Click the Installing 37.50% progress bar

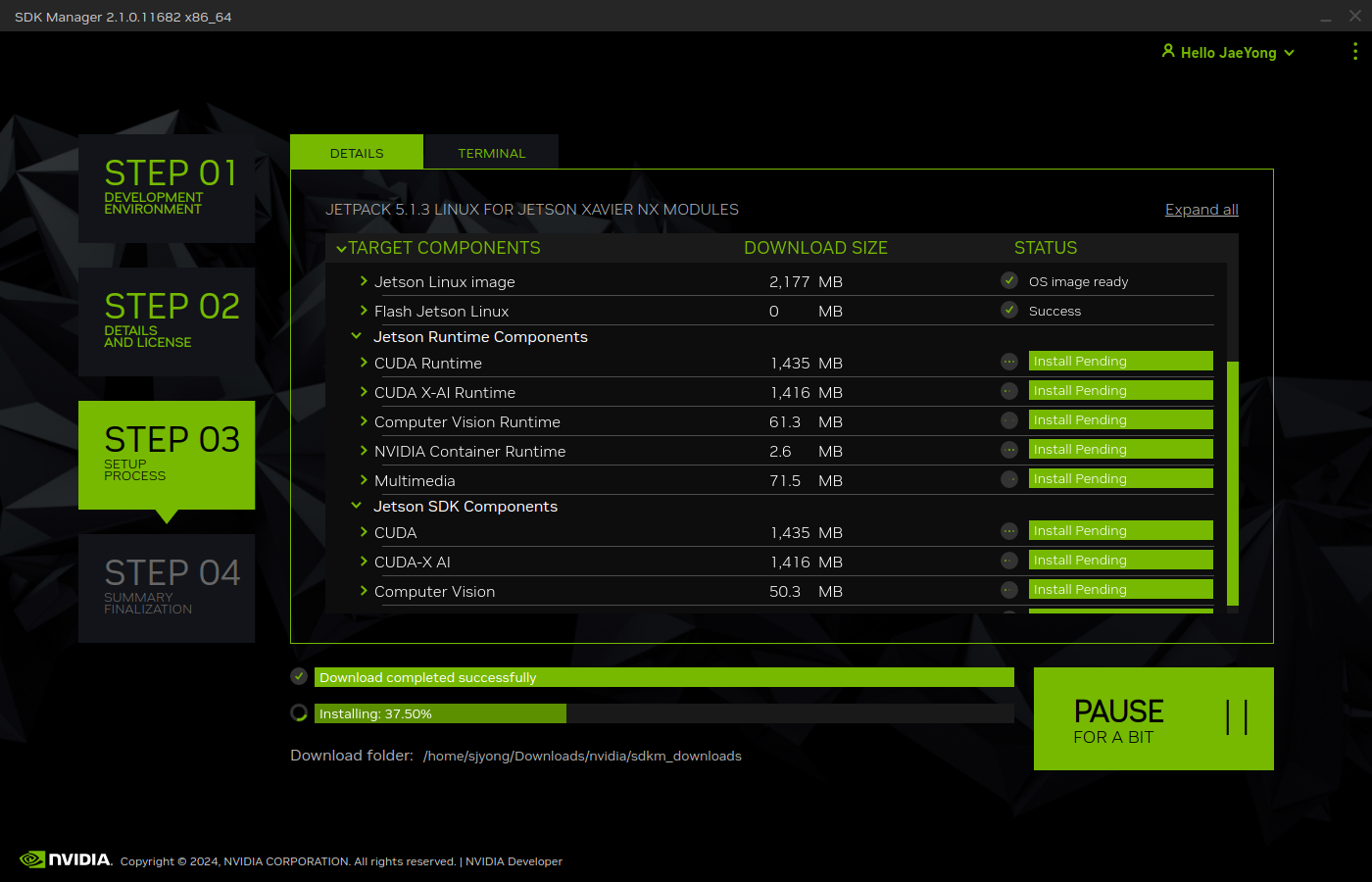664,713
